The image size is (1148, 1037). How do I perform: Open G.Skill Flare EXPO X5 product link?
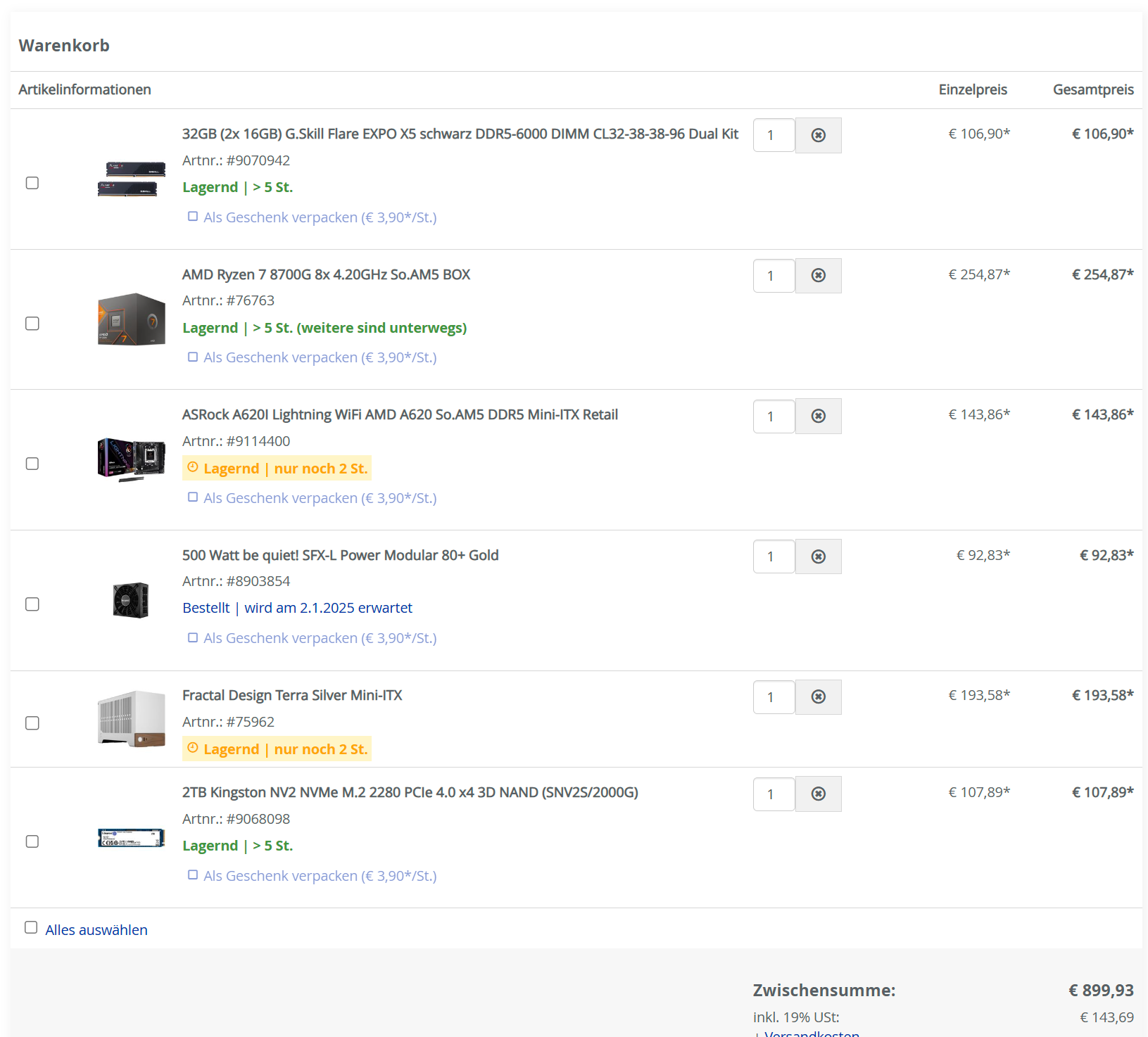click(460, 134)
